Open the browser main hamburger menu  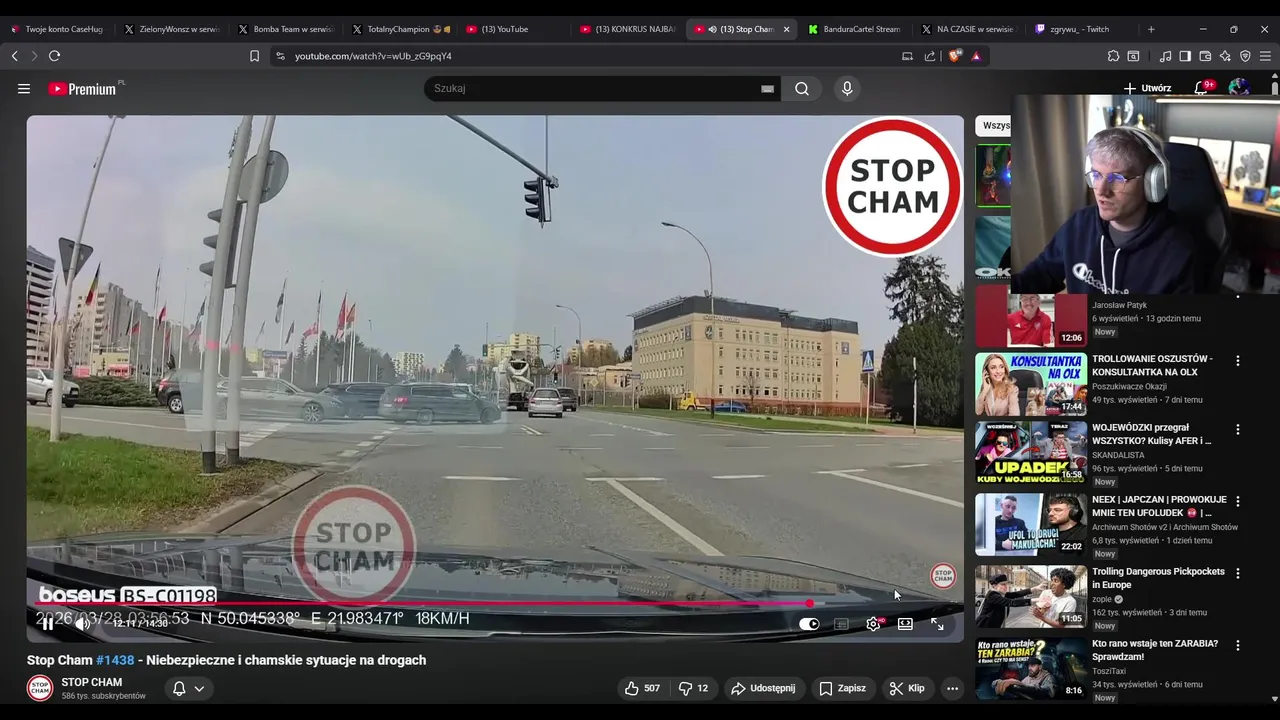[1265, 56]
